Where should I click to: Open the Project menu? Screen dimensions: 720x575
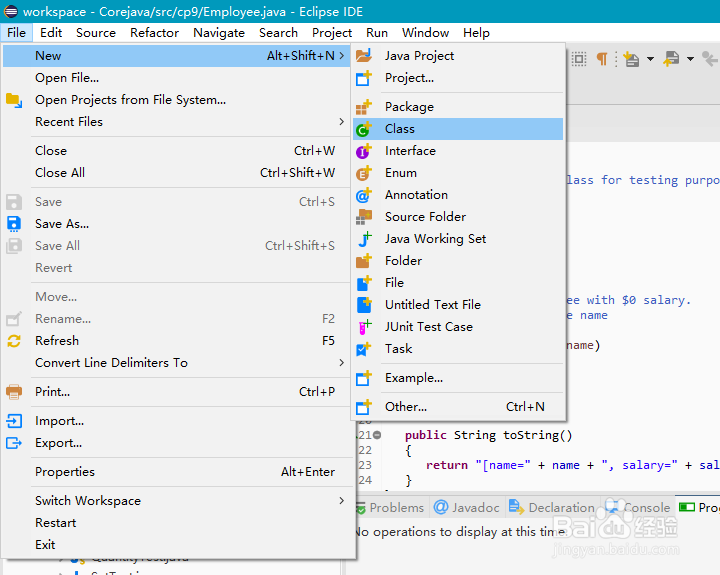coord(332,33)
